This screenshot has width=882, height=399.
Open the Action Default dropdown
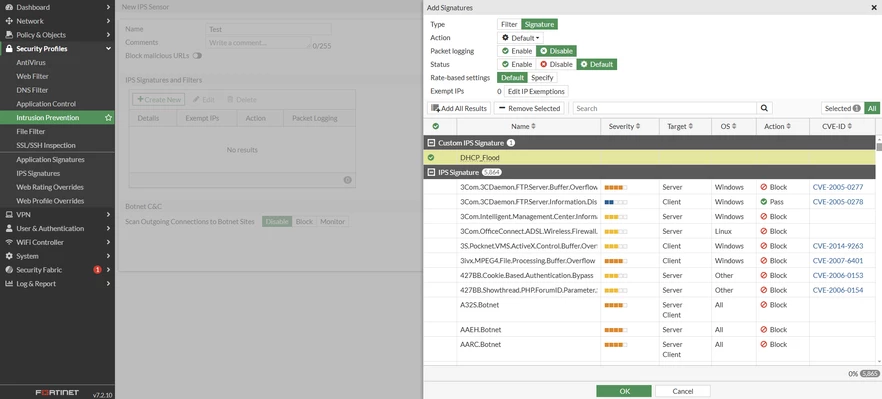pos(521,38)
